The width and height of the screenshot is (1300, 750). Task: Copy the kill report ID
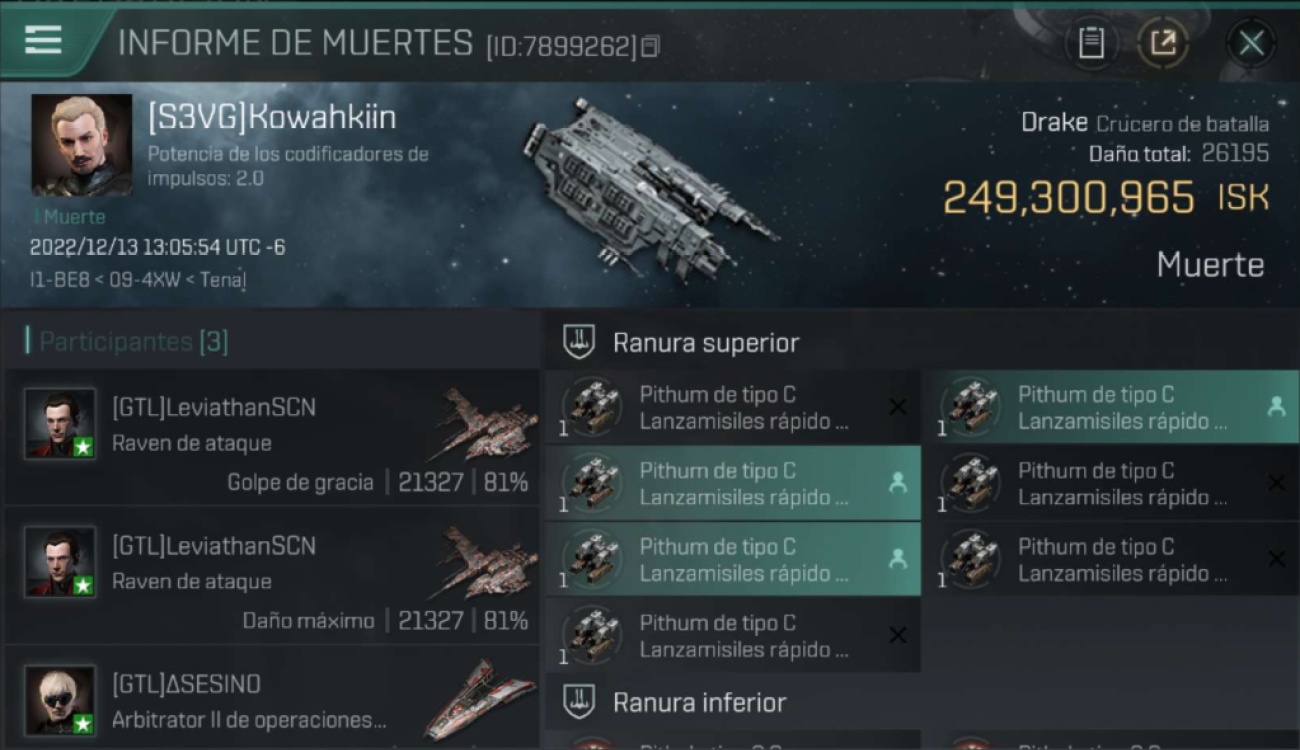[x=650, y=46]
